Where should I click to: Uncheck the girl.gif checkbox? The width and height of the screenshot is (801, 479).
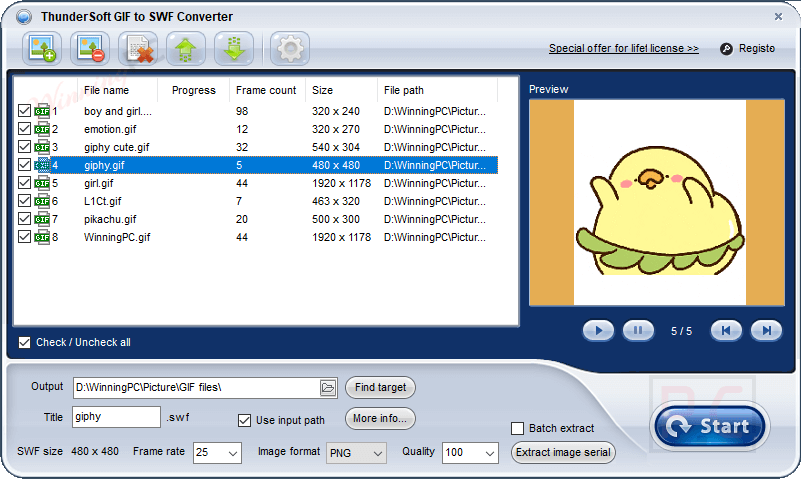(x=24, y=182)
